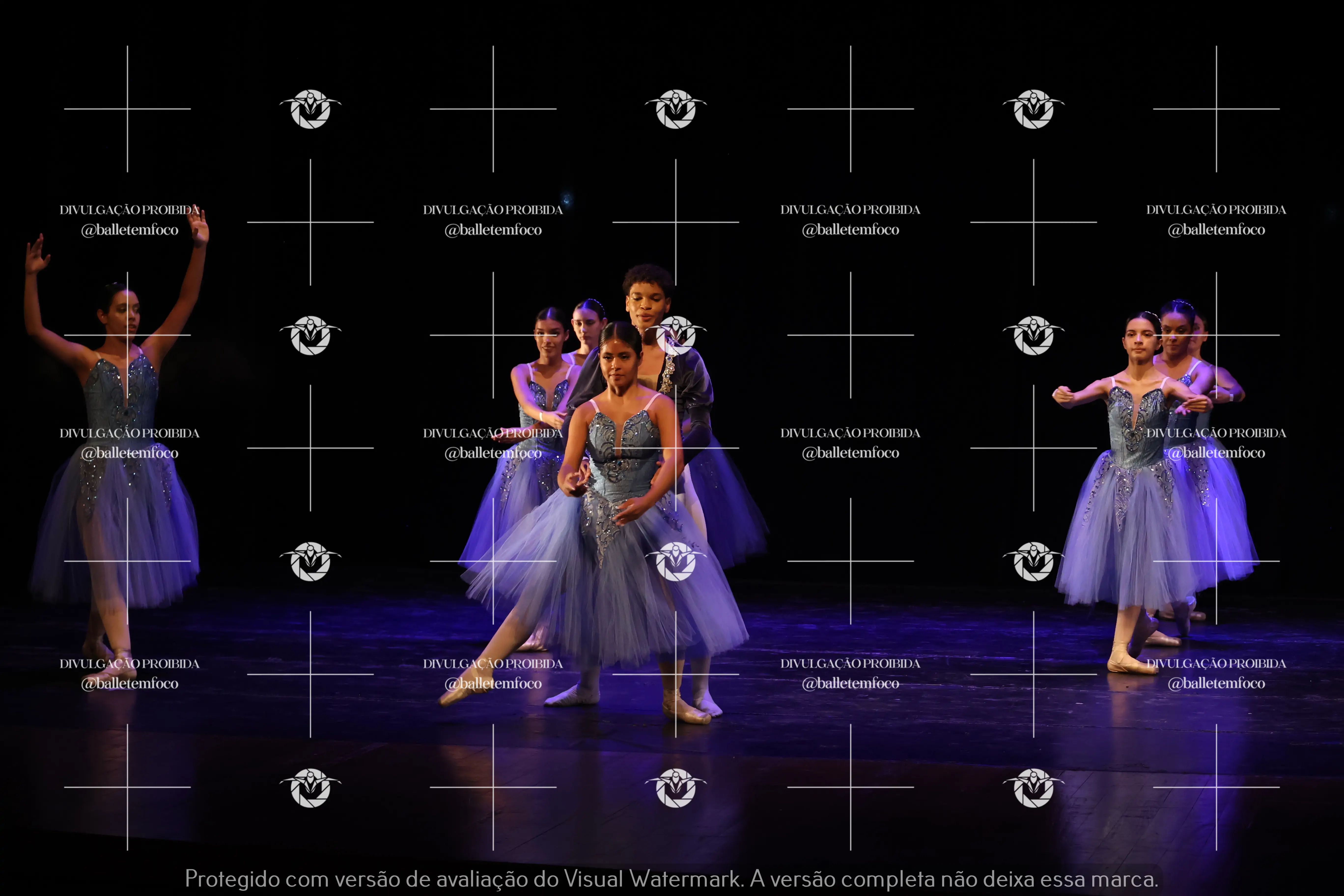Viewport: 1344px width, 896px height.
Task: Click the @balletemfoco text over the left ballerina's raised hand
Action: click(130, 230)
